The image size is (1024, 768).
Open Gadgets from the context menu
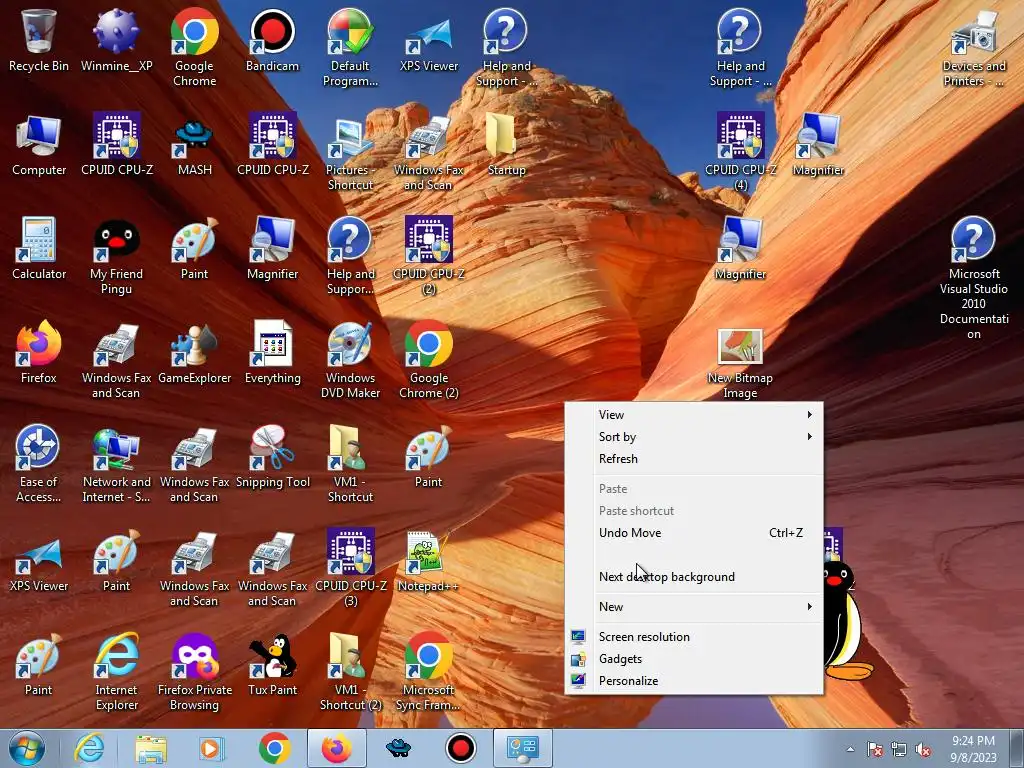point(694,659)
